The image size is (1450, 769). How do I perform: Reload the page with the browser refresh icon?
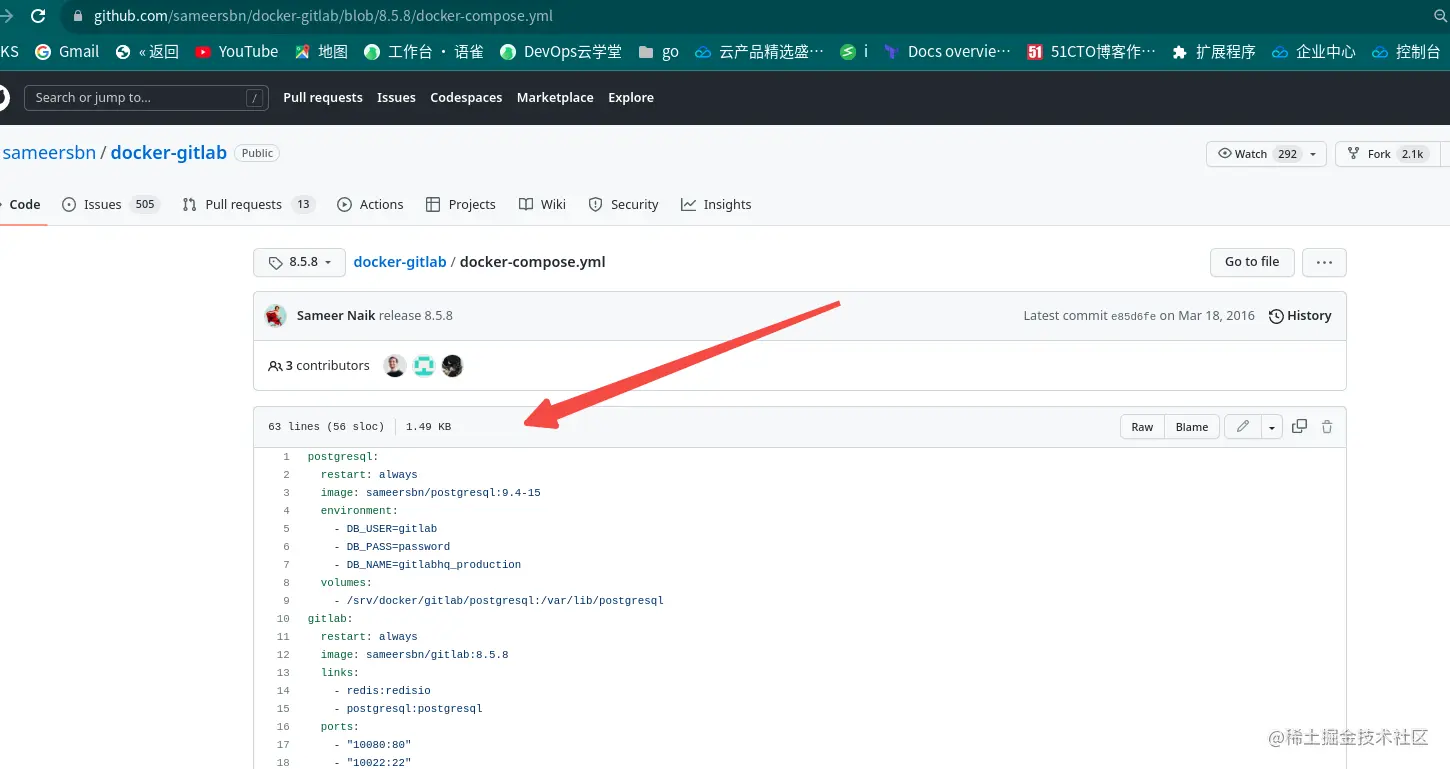pyautogui.click(x=38, y=16)
